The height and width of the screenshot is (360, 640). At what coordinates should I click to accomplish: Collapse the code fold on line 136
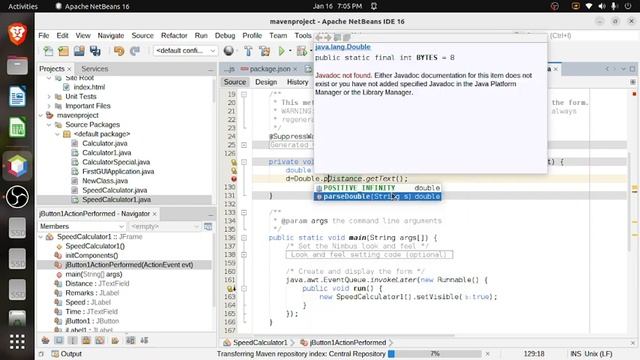pyautogui.click(x=244, y=238)
